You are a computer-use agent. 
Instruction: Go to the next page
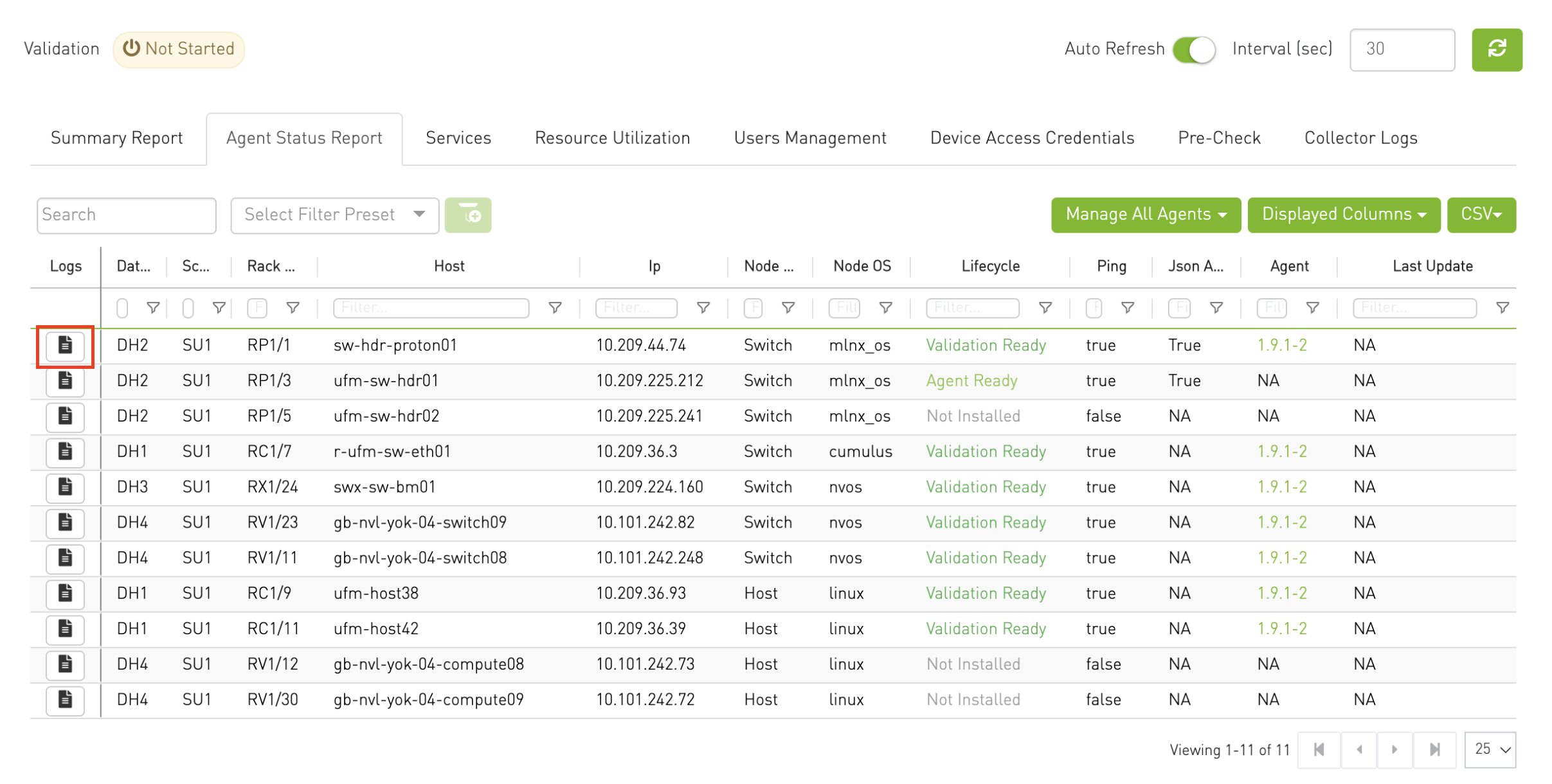click(1394, 749)
